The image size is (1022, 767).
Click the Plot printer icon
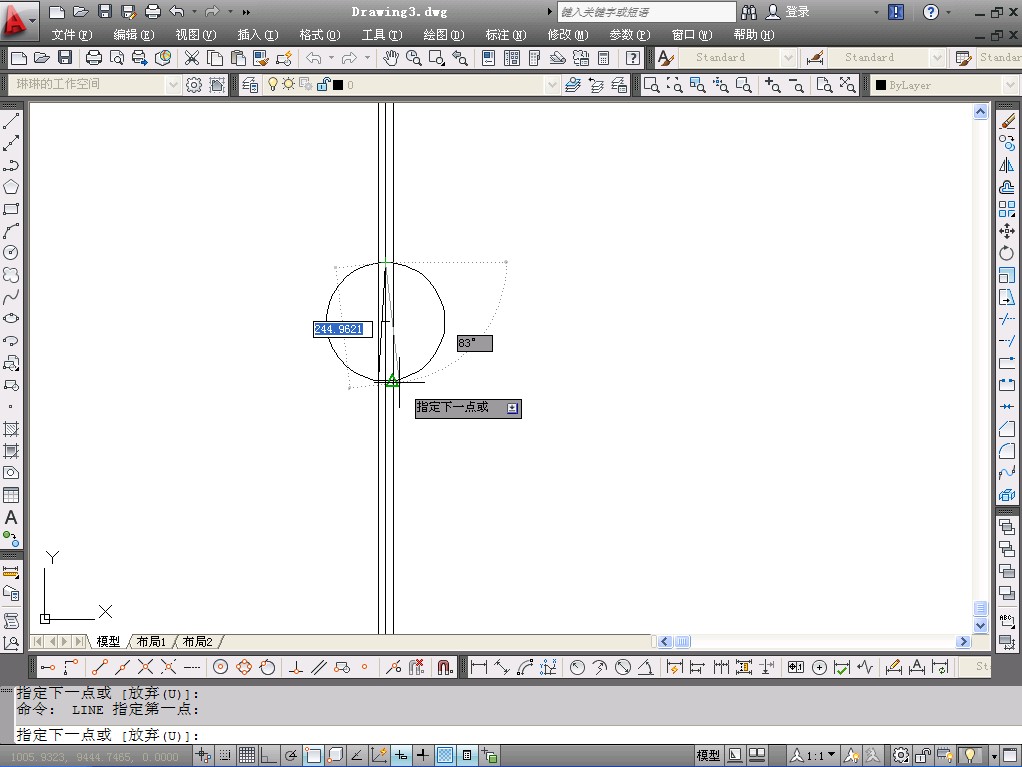93,58
